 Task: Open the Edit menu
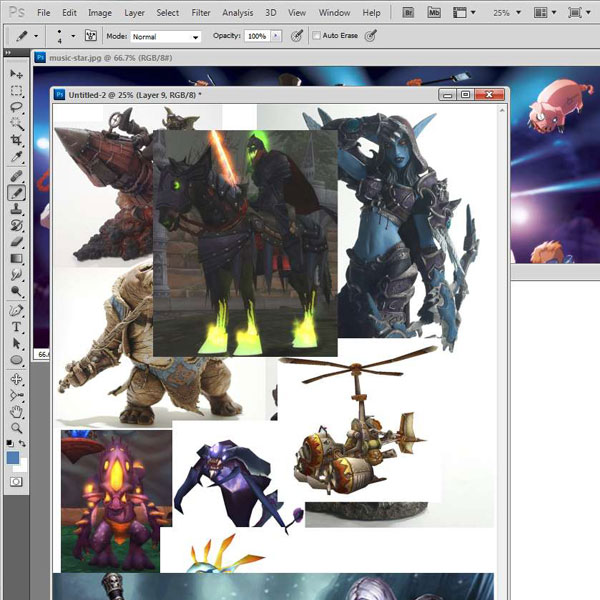(x=69, y=13)
